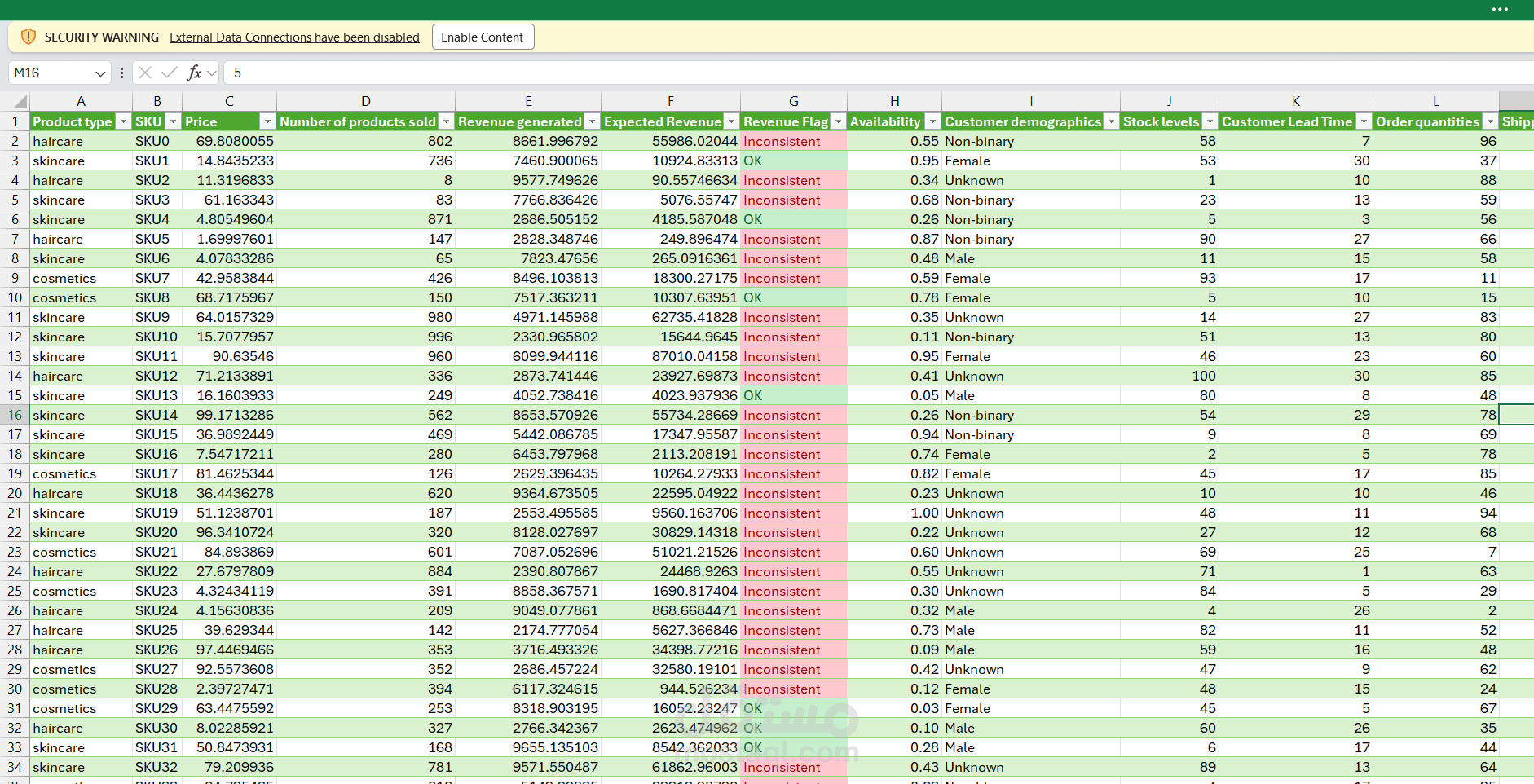Select column A header
Viewport: 1534px width, 784px height.
81,101
